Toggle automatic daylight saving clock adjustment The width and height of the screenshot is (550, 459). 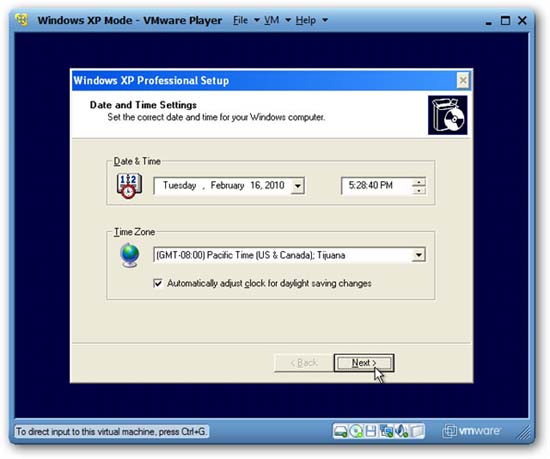[x=158, y=283]
